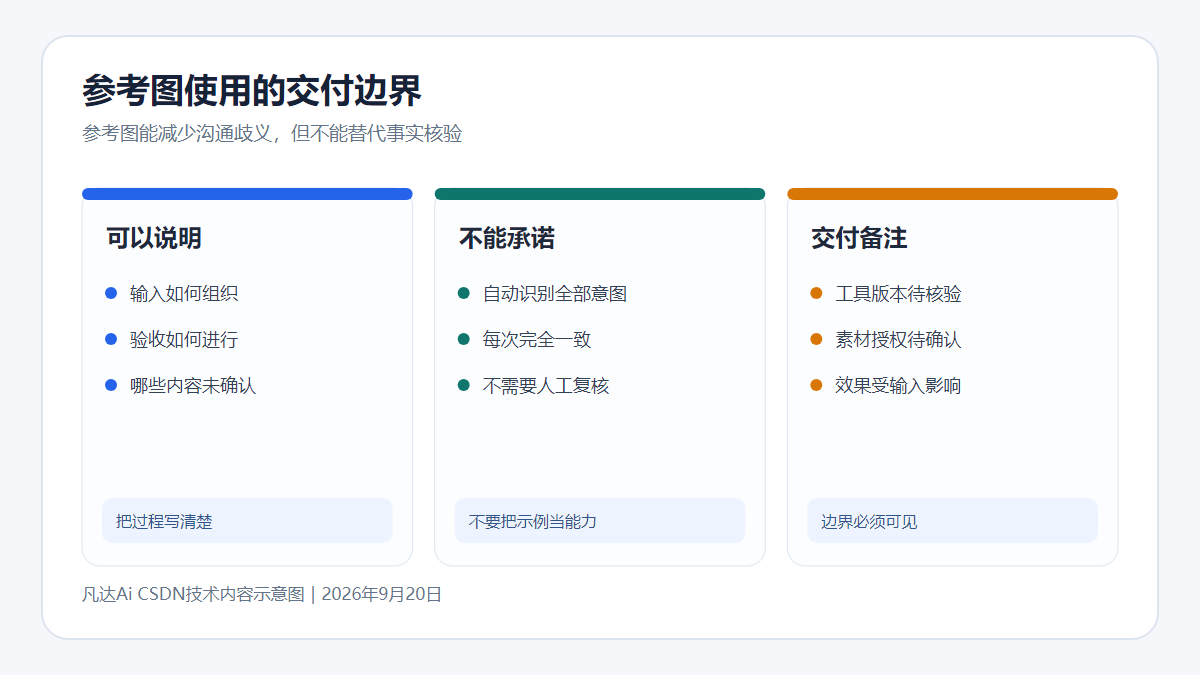Click the bullet text 素材授权待确认
The width and height of the screenshot is (1200, 675).
click(898, 340)
